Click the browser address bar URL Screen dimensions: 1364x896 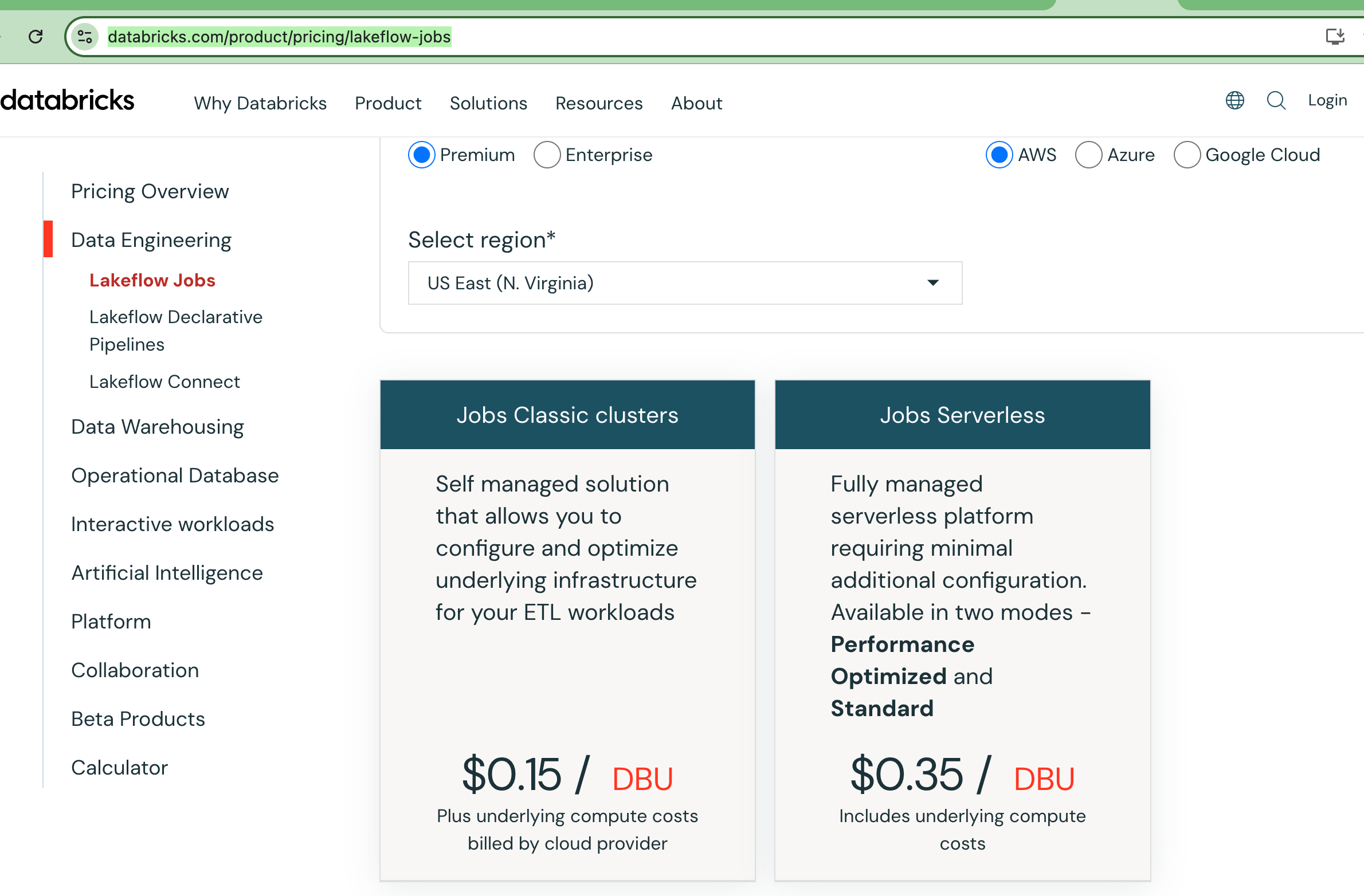pos(279,37)
